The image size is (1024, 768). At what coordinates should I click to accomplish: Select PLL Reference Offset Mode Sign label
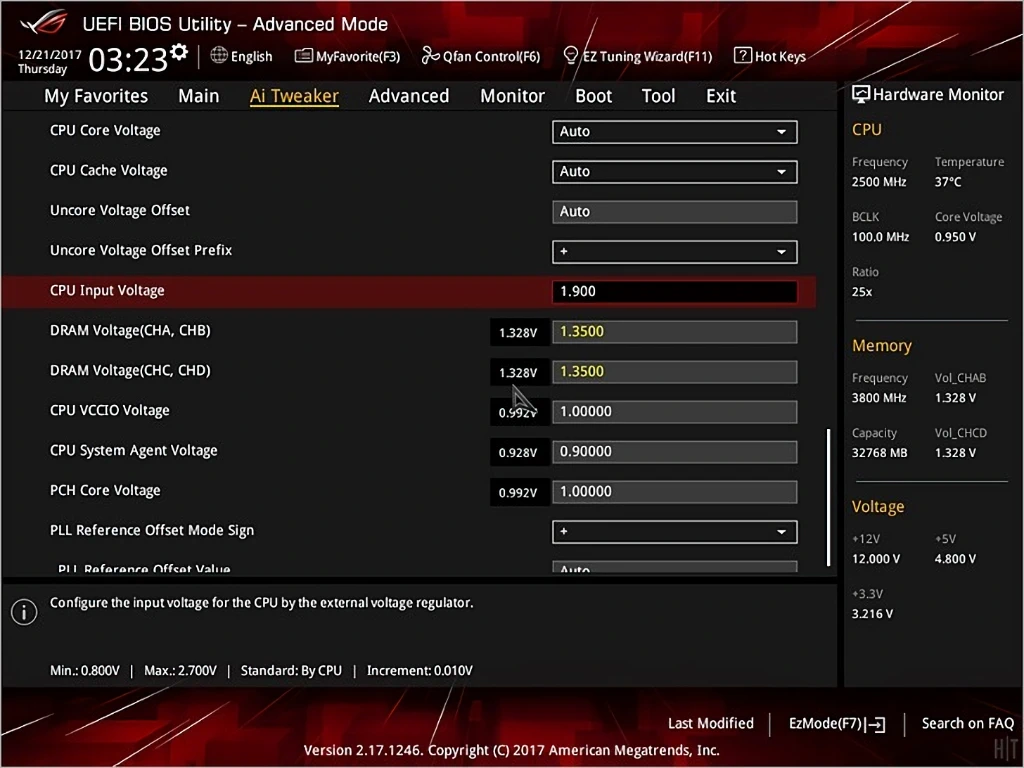[152, 530]
